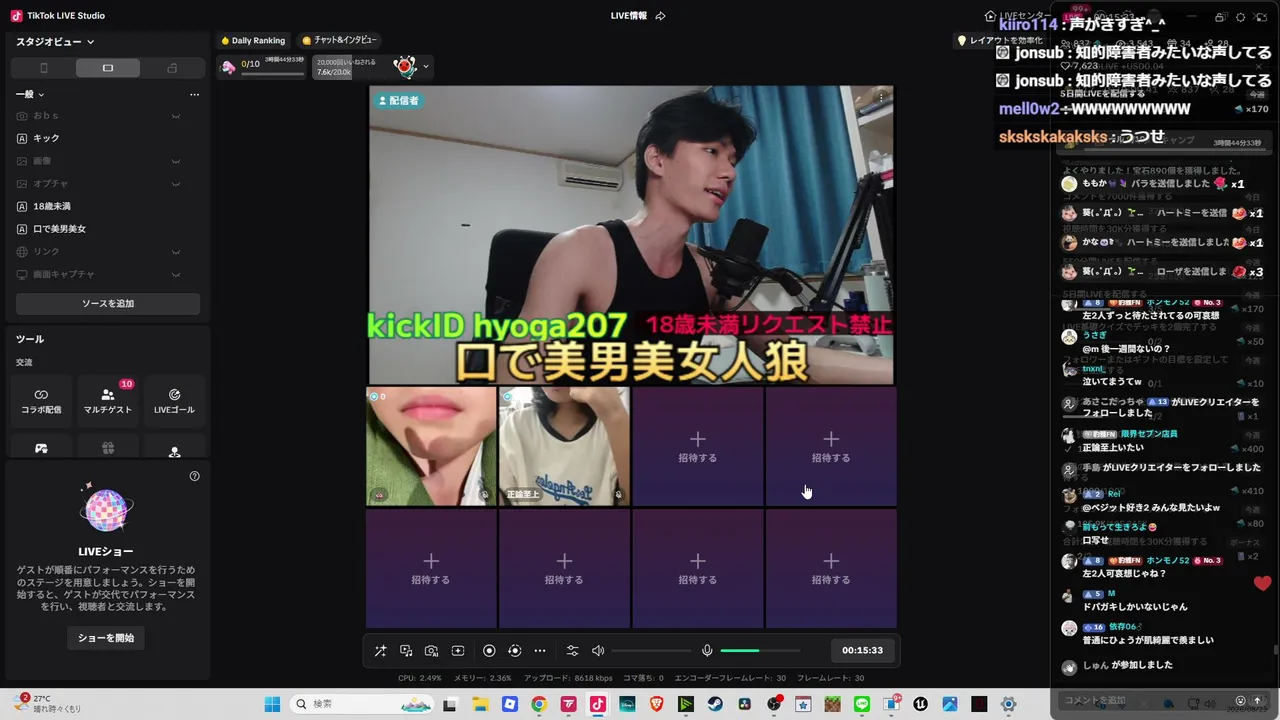Click the comment input field

pos(1146,700)
